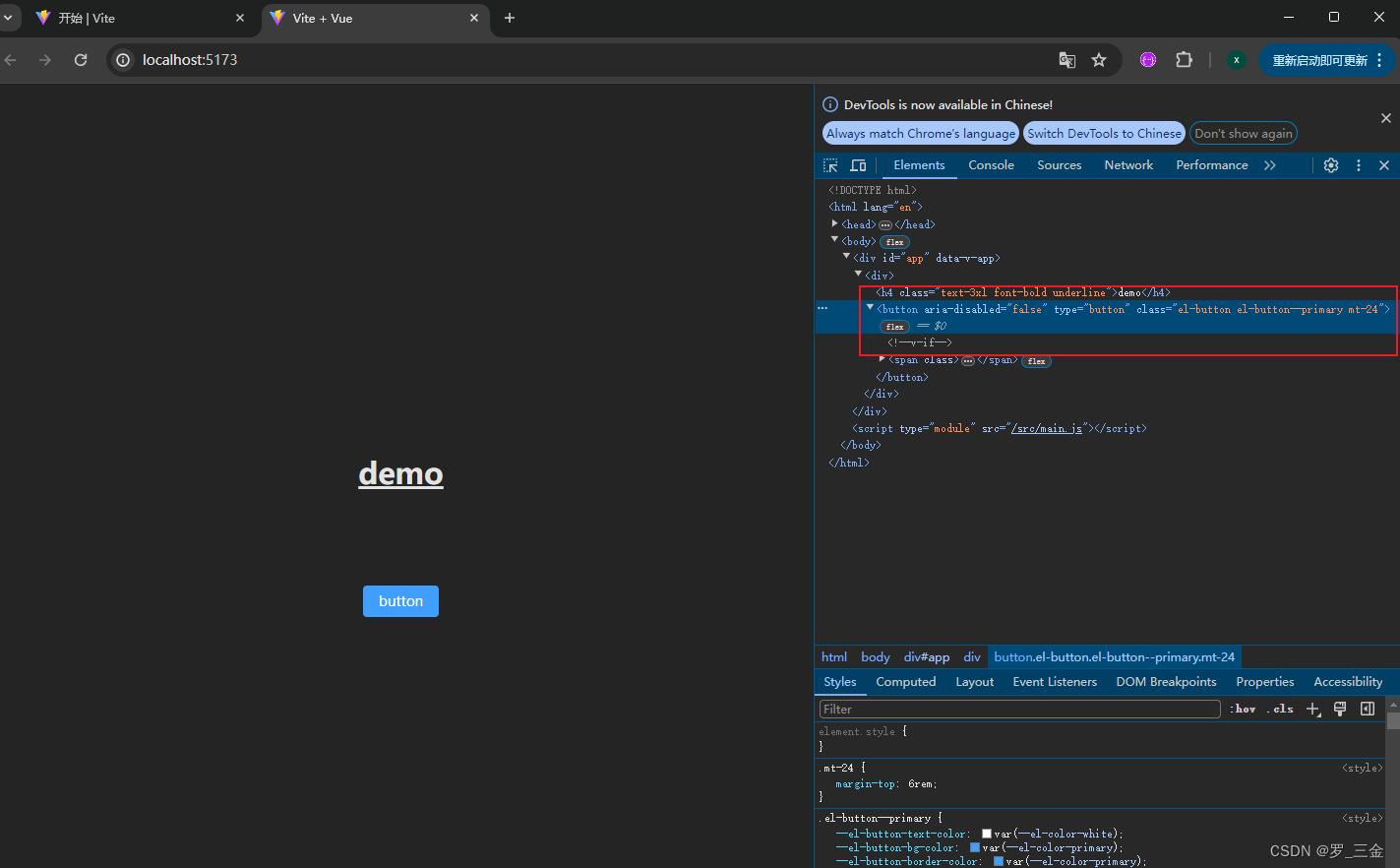Switch to the Sources tab
Viewport: 1400px width, 868px height.
click(1059, 165)
